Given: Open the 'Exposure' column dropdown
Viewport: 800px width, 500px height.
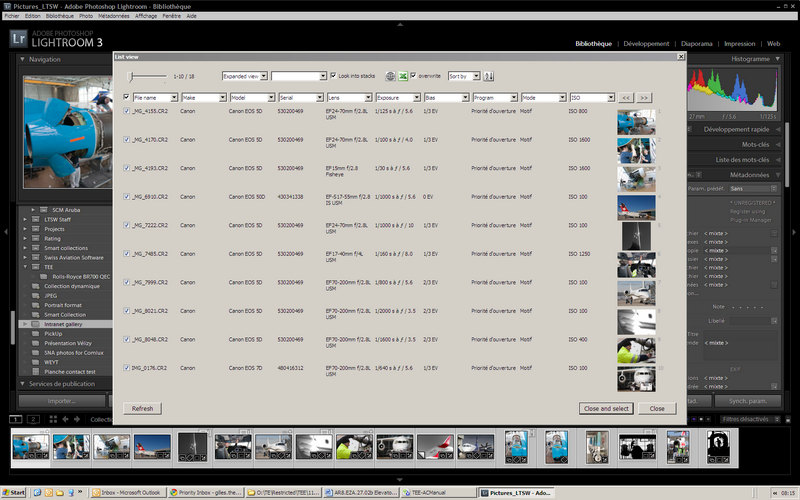Looking at the screenshot, I should (398, 97).
